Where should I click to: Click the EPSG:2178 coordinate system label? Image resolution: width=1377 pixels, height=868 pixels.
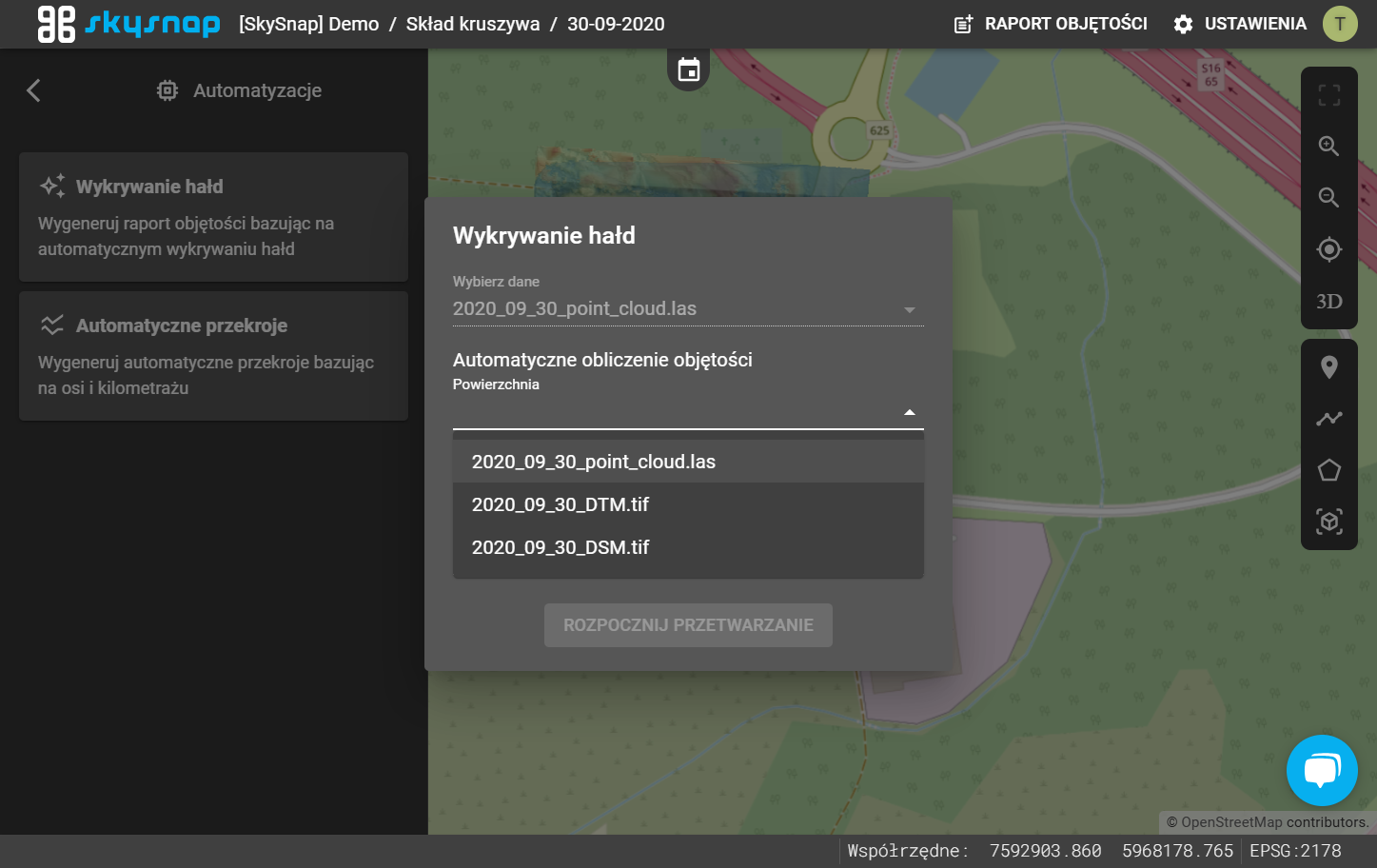pyautogui.click(x=1295, y=851)
